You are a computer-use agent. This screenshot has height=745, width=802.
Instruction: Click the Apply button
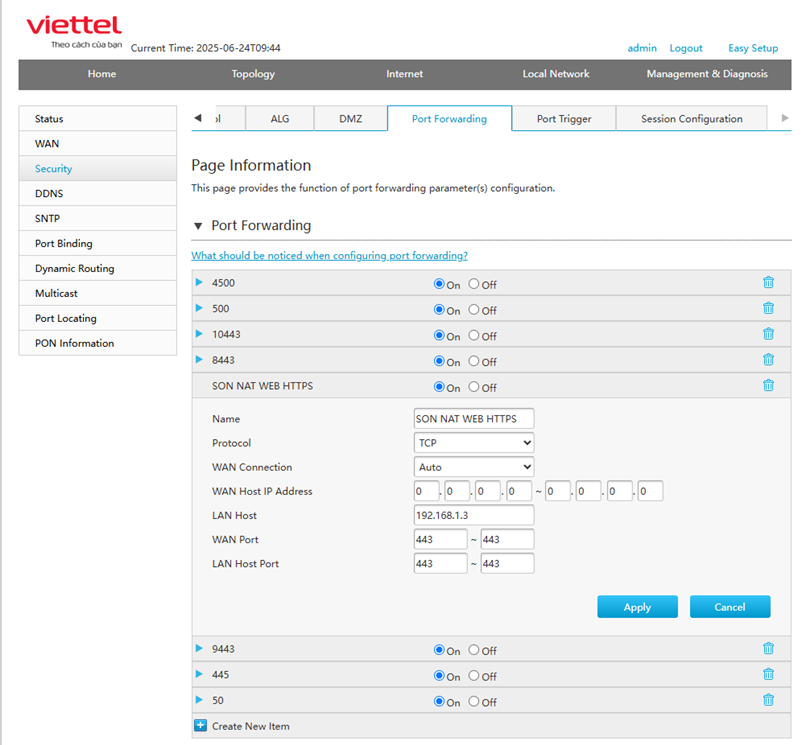(x=637, y=607)
